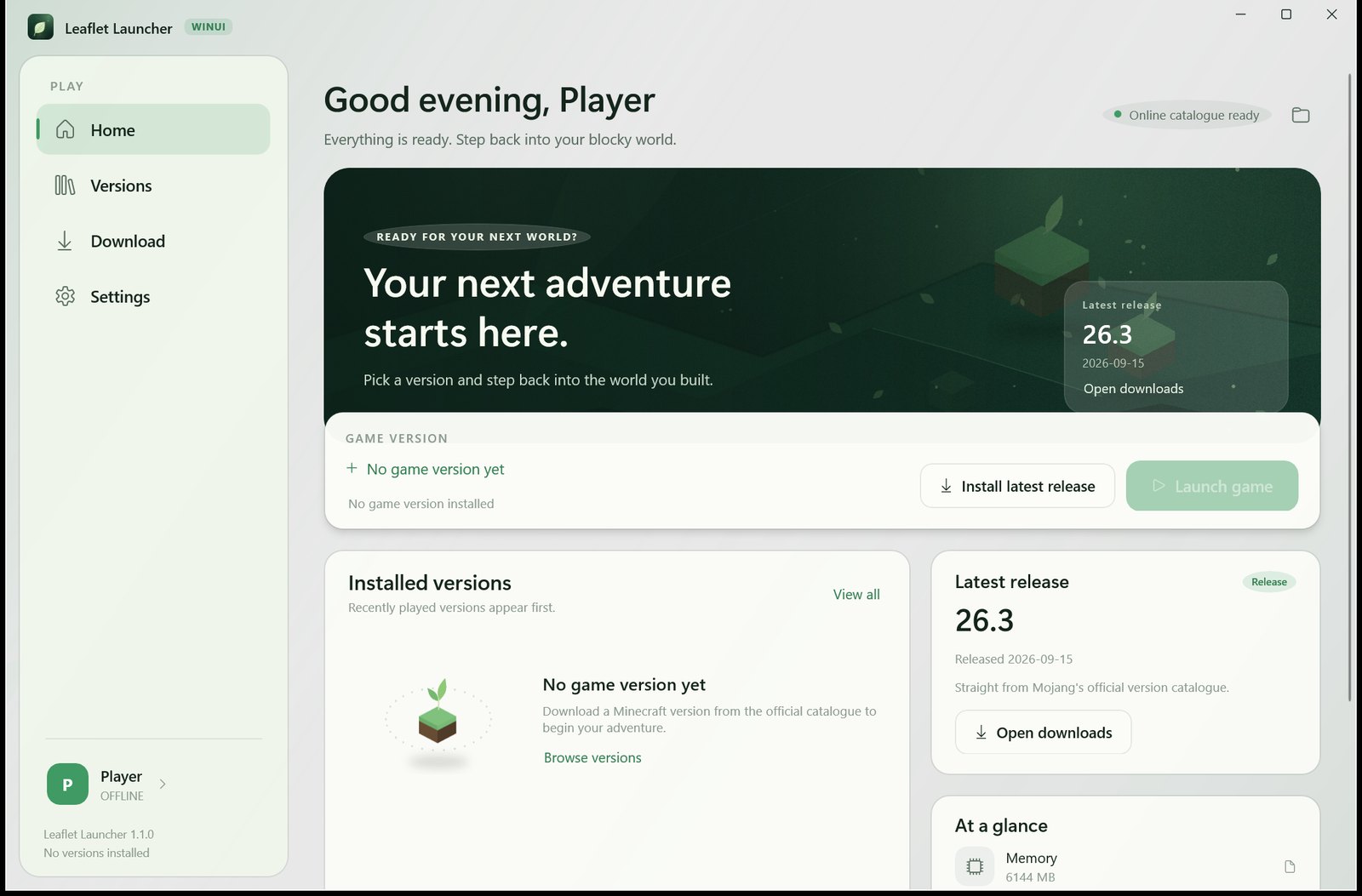Click the Online catalogue ready status pill

coord(1187,115)
